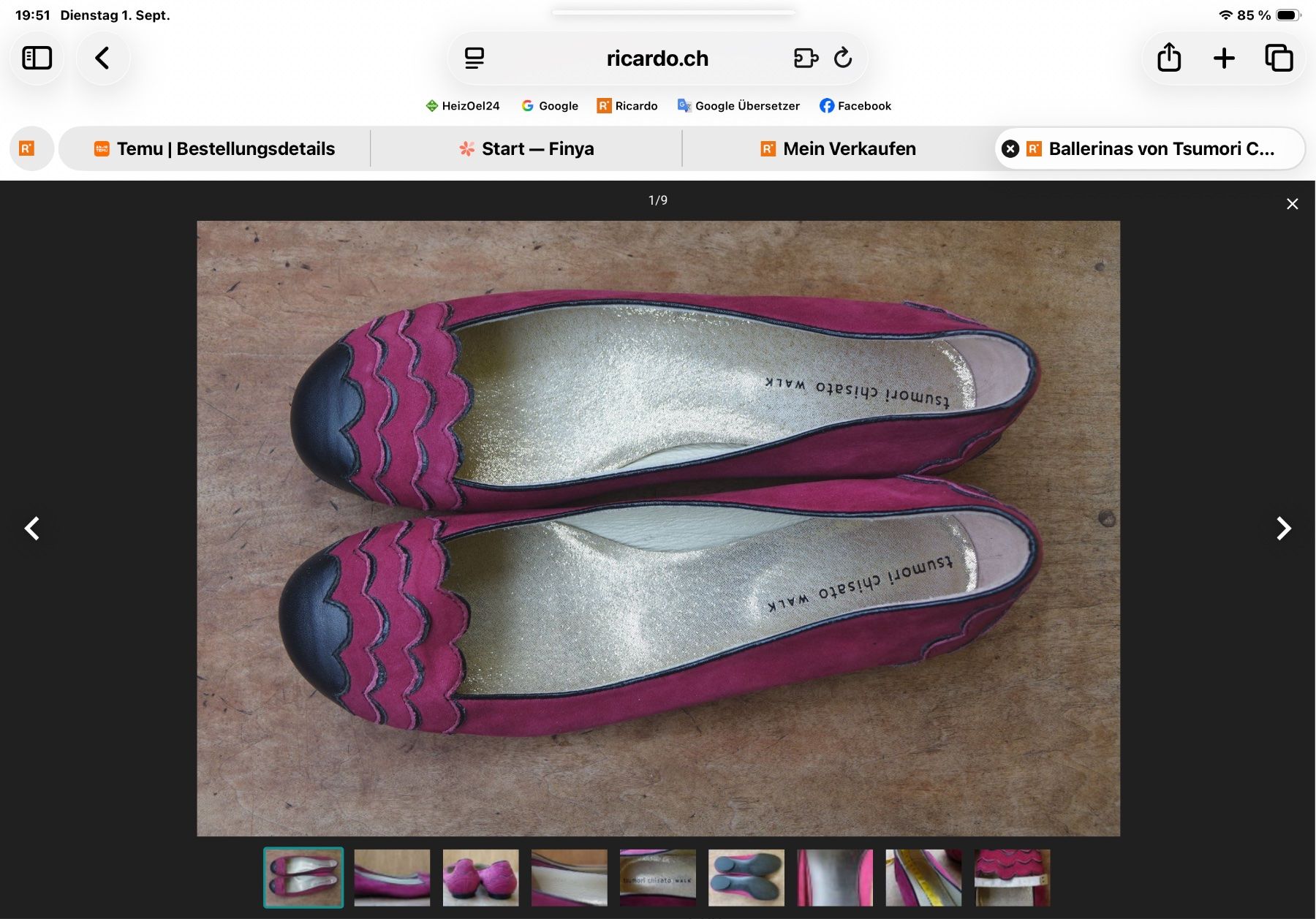Open the extensions icon in address bar
This screenshot has height=919, width=1316.
point(806,58)
